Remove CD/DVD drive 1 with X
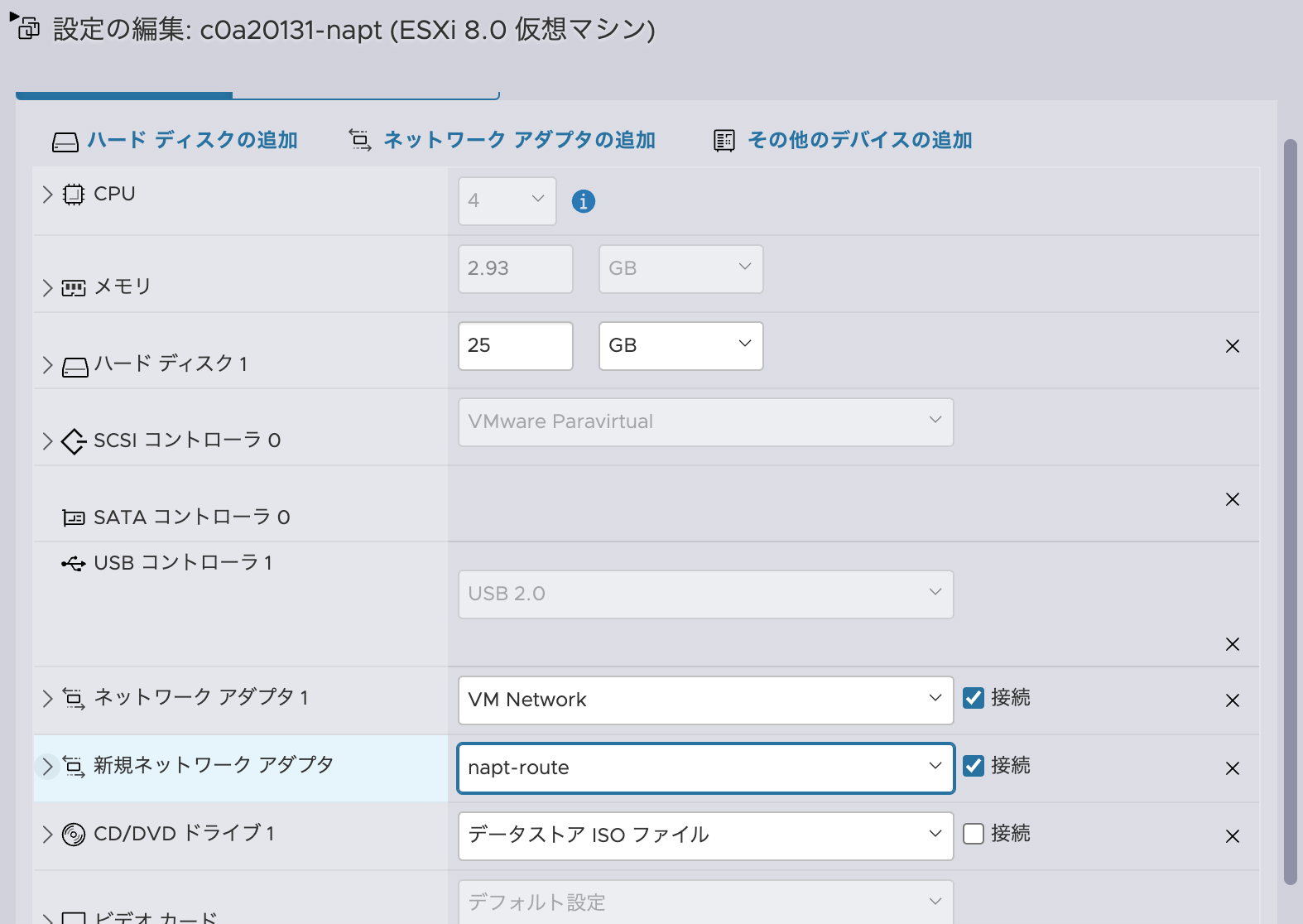Image resolution: width=1303 pixels, height=924 pixels. 1233,836
